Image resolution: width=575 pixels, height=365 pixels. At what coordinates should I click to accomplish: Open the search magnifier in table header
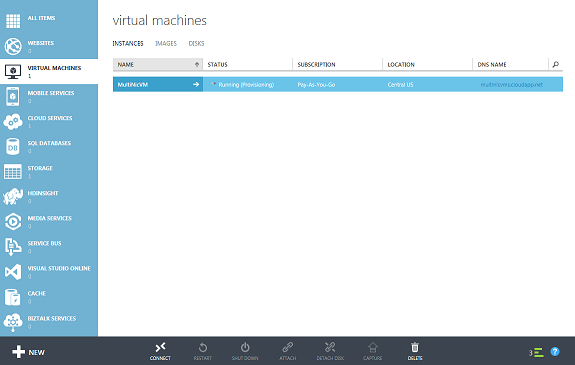(x=556, y=65)
